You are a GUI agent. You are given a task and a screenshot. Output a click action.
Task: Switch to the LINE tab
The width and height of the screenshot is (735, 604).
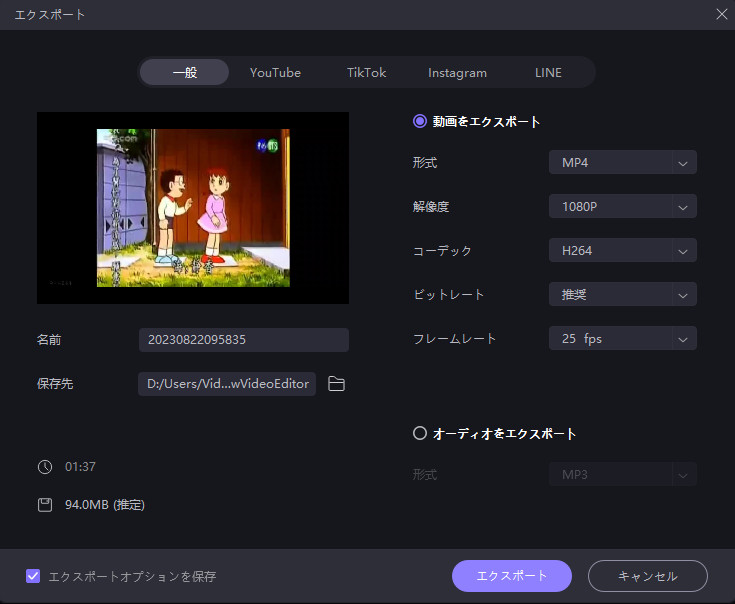pyautogui.click(x=548, y=72)
